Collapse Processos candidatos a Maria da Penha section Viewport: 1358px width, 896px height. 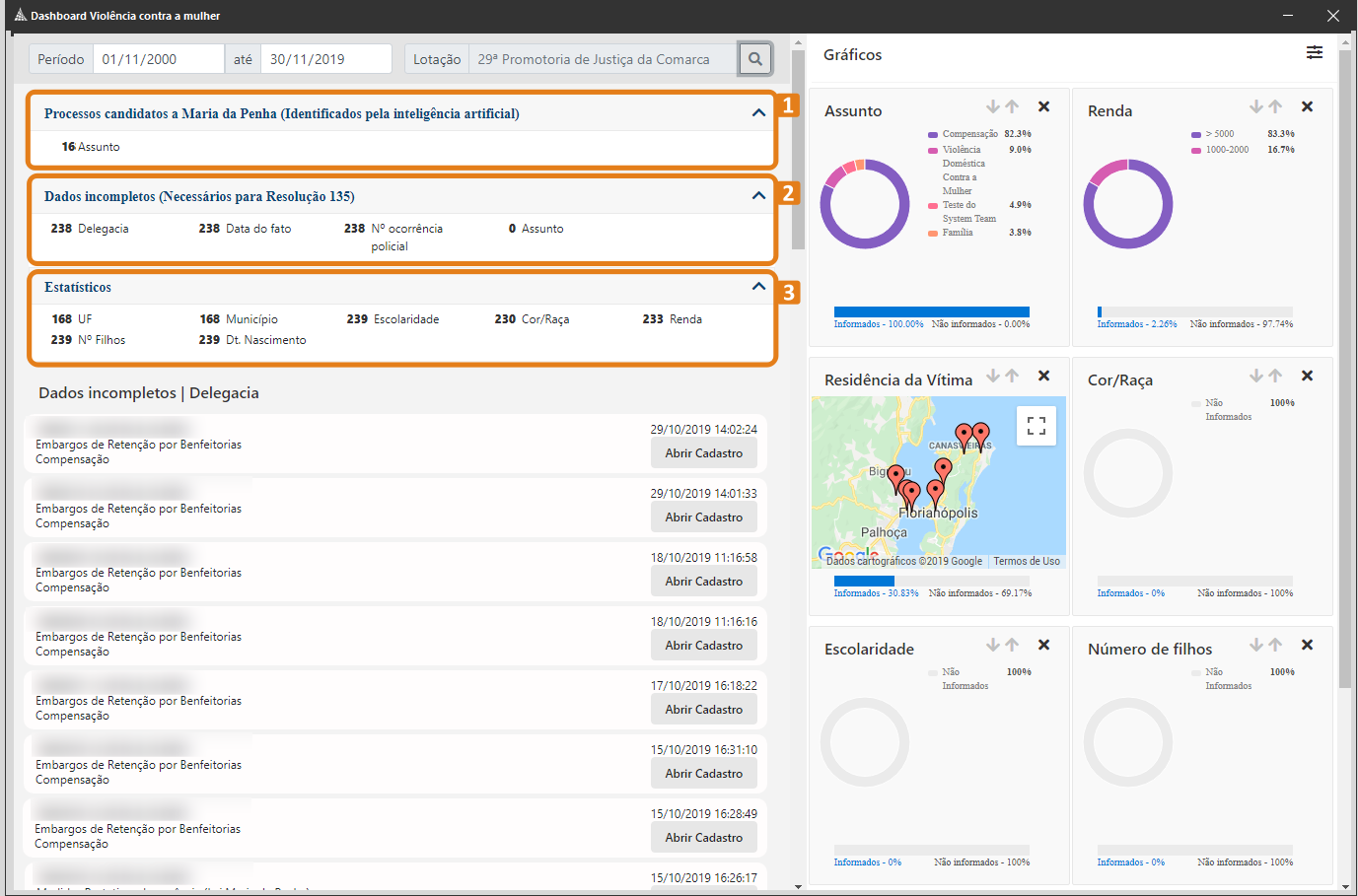(758, 113)
